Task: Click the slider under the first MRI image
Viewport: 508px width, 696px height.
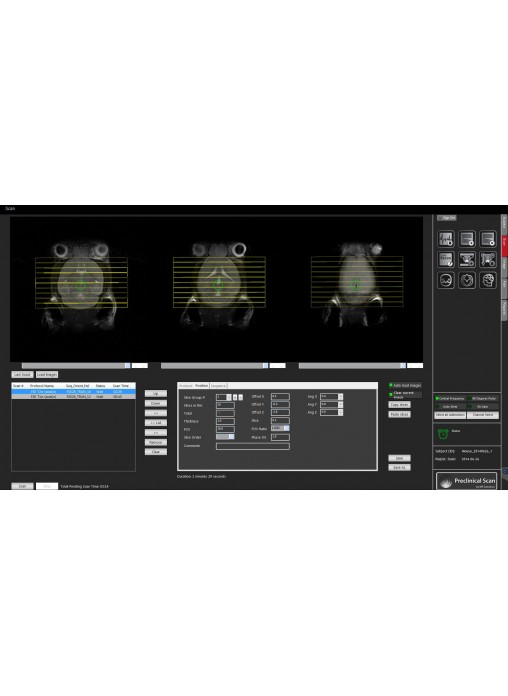Action: (76, 366)
